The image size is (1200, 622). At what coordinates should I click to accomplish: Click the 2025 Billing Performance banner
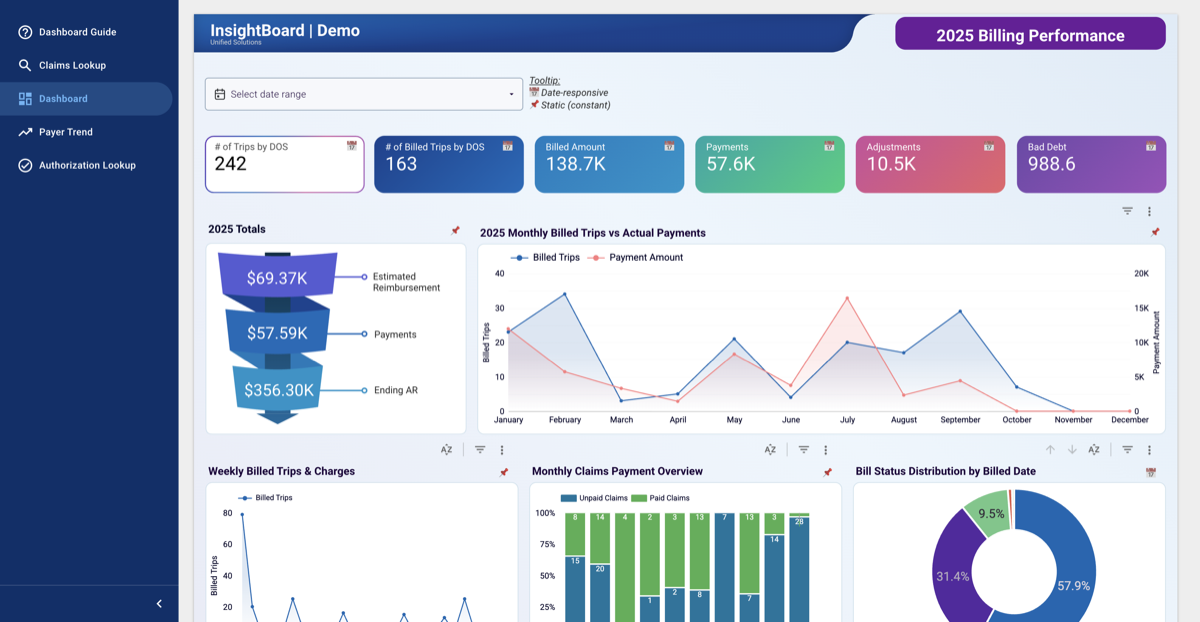click(x=1030, y=35)
